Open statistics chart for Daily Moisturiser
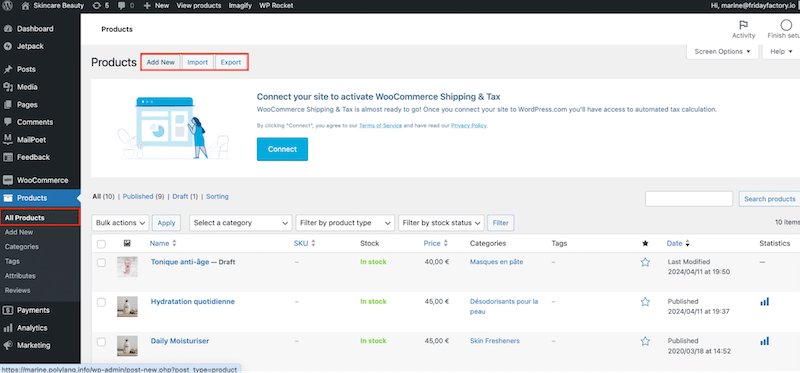 coord(764,341)
